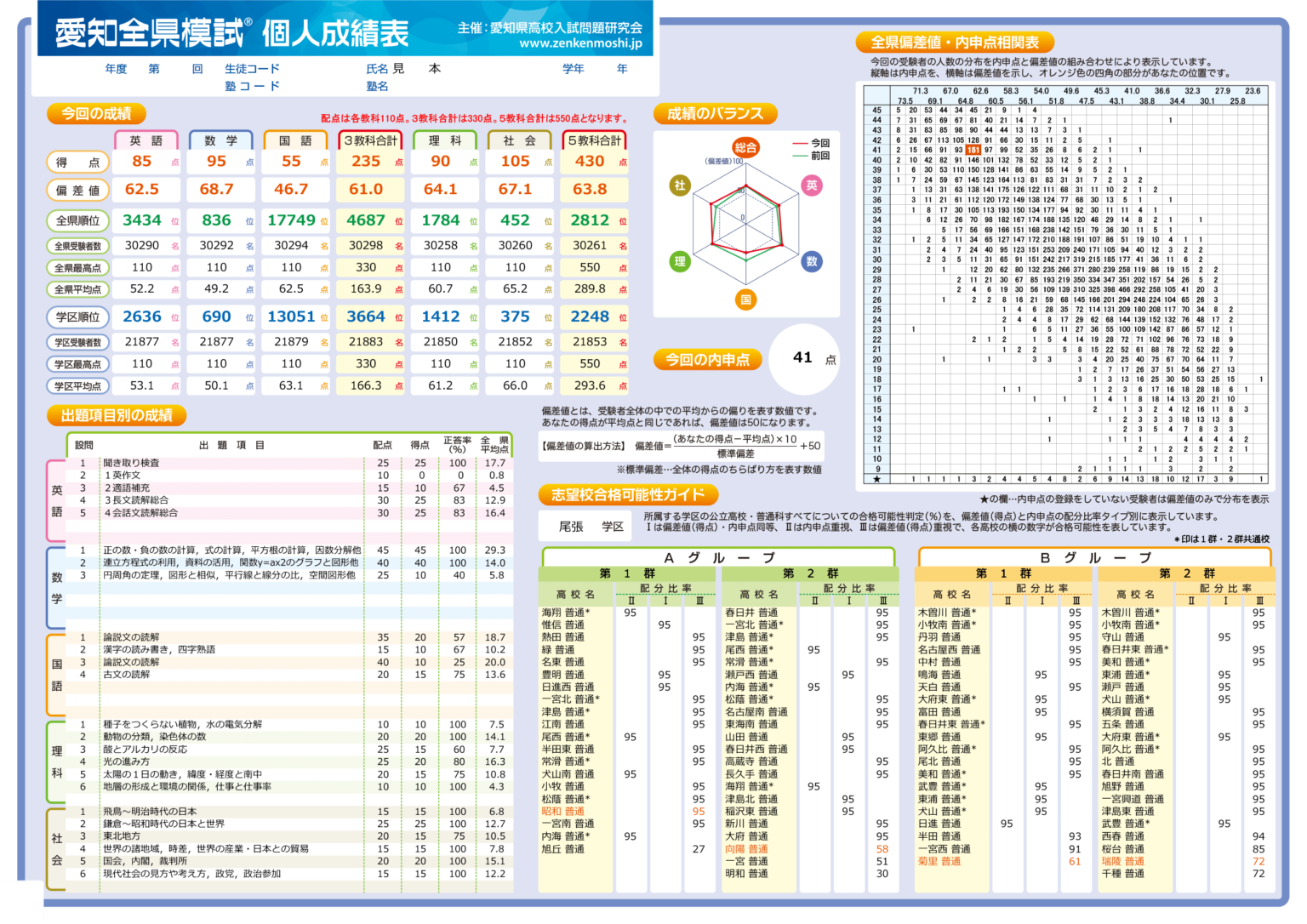
Task: Select the 英語 subject column header
Action: pyautogui.click(x=146, y=140)
